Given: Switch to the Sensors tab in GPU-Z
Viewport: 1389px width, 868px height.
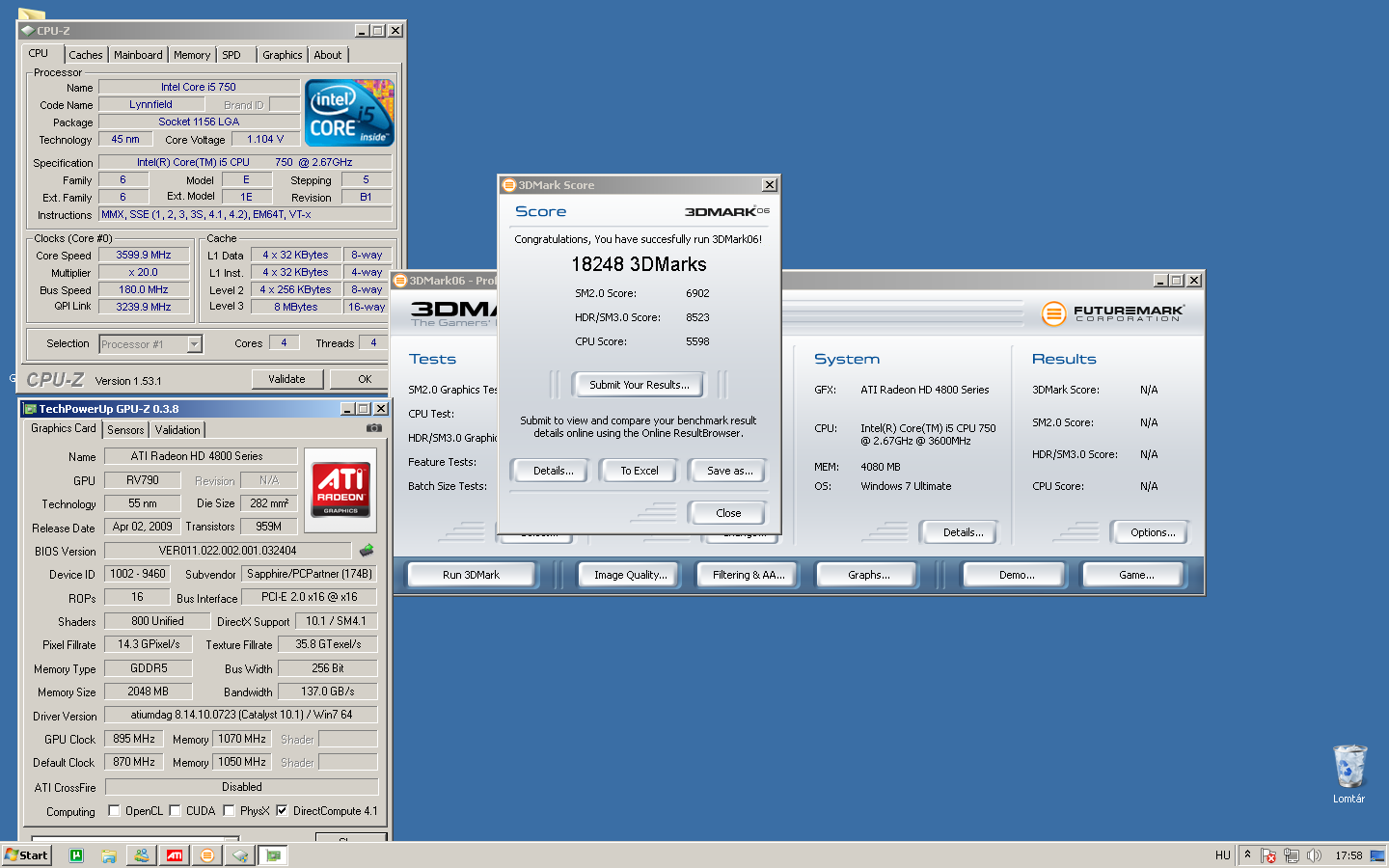Looking at the screenshot, I should coord(125,430).
